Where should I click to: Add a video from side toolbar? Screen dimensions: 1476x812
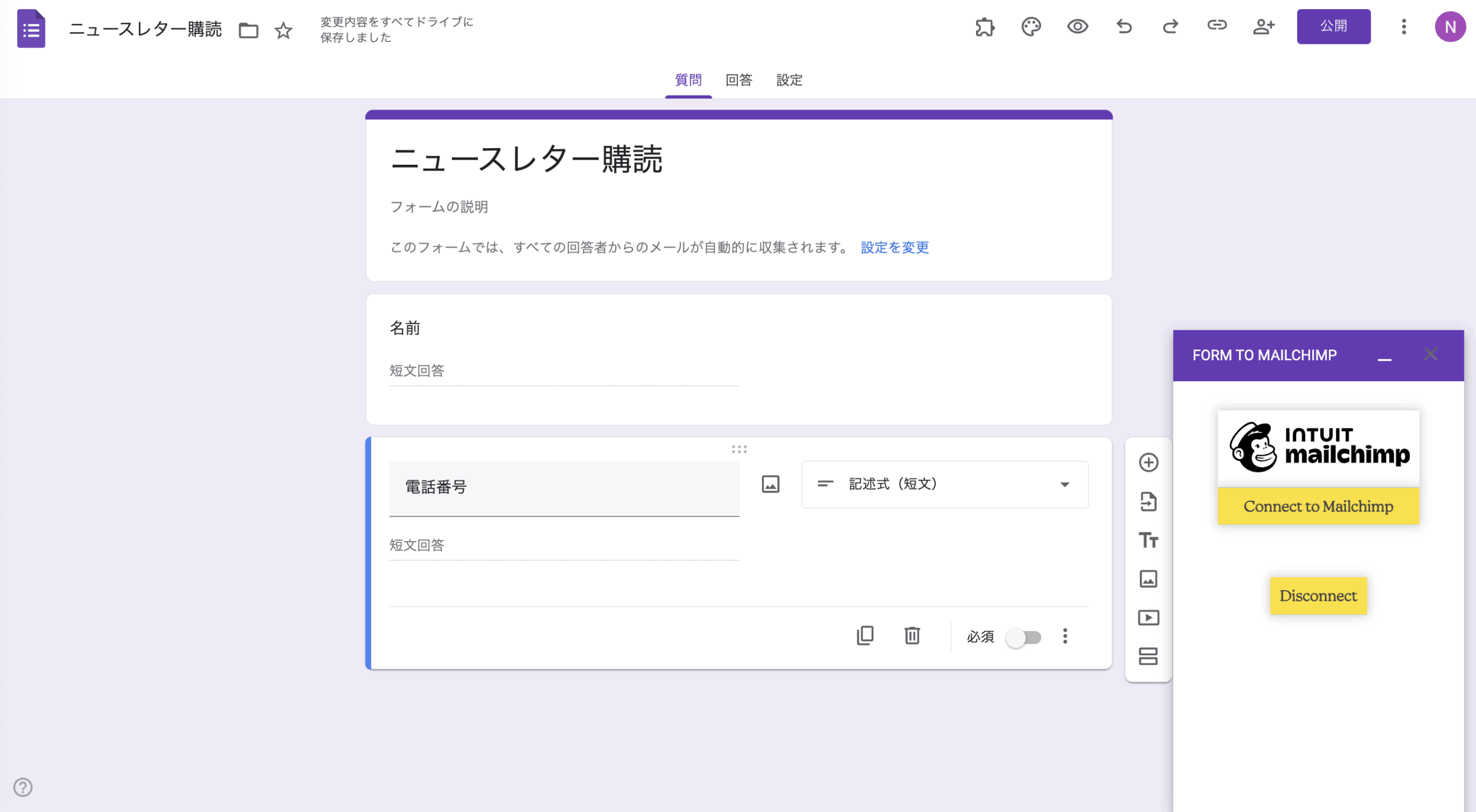[x=1149, y=618]
